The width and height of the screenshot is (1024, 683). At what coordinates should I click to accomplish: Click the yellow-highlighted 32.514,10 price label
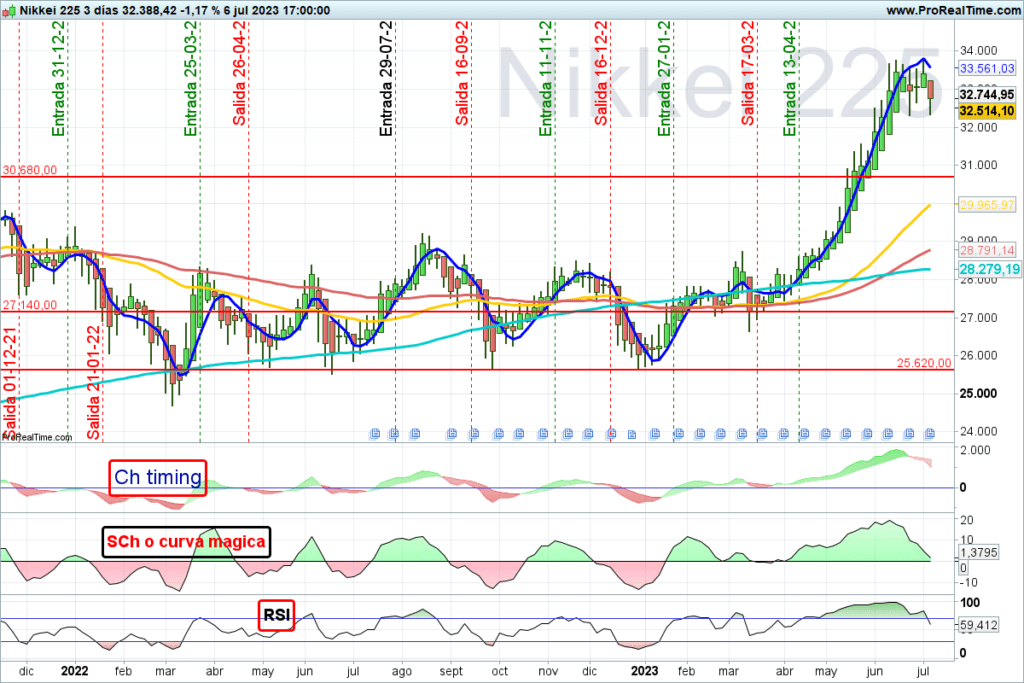tap(987, 111)
